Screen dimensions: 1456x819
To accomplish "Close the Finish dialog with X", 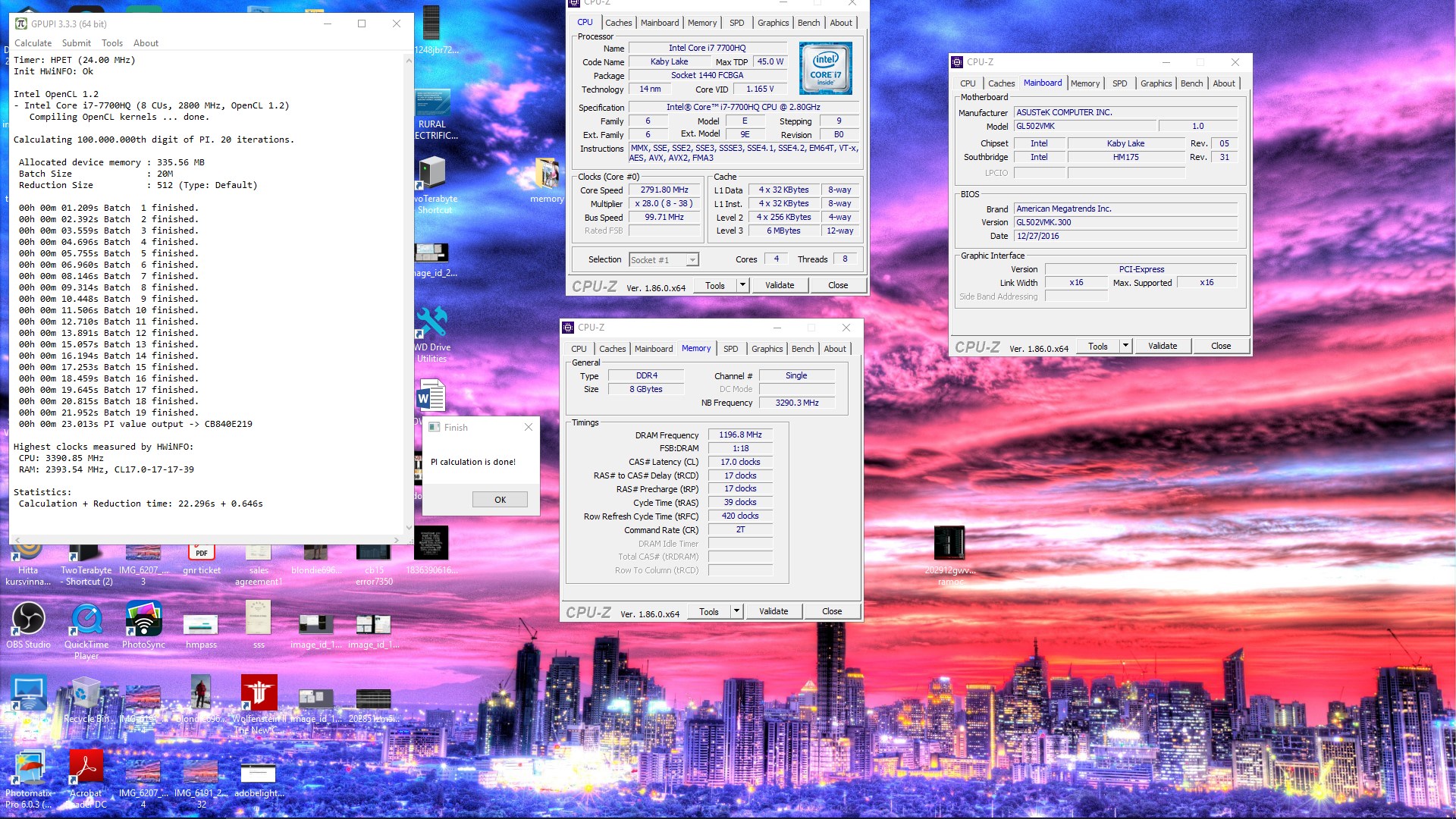I will 529,427.
